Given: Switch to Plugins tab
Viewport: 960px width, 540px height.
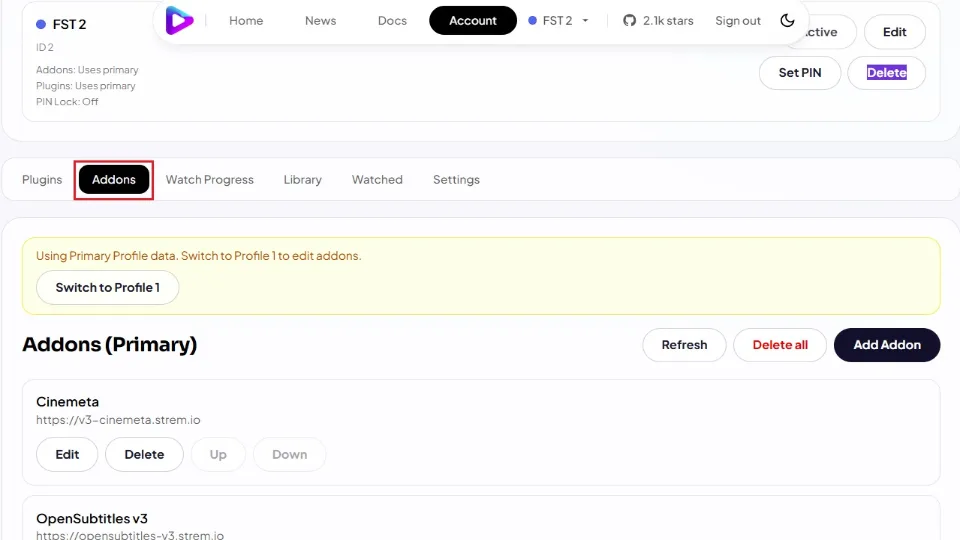Looking at the screenshot, I should click(42, 179).
